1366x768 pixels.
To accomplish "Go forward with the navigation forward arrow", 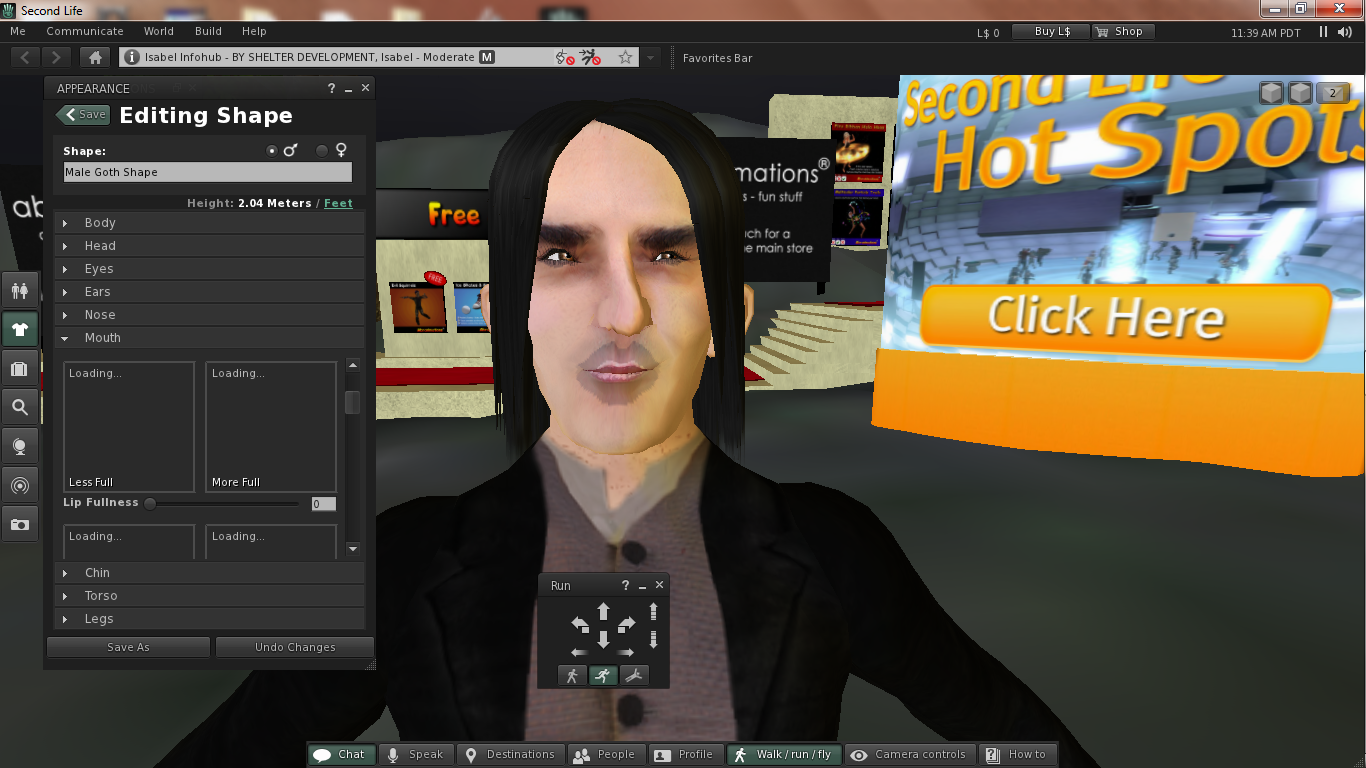I will [x=57, y=58].
